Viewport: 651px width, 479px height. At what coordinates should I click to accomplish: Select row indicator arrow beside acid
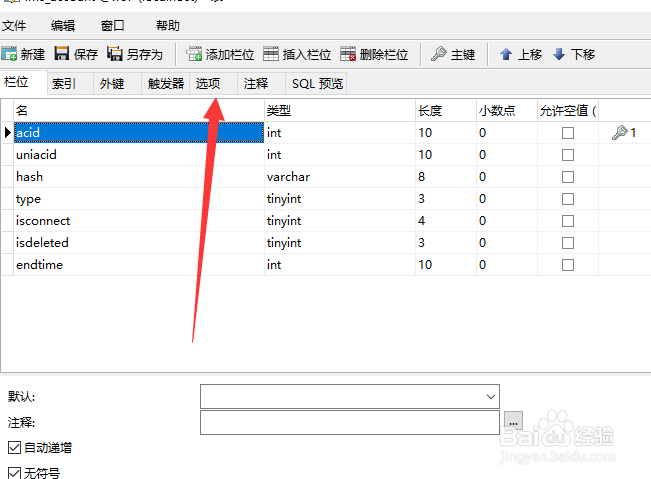pyautogui.click(x=7, y=132)
